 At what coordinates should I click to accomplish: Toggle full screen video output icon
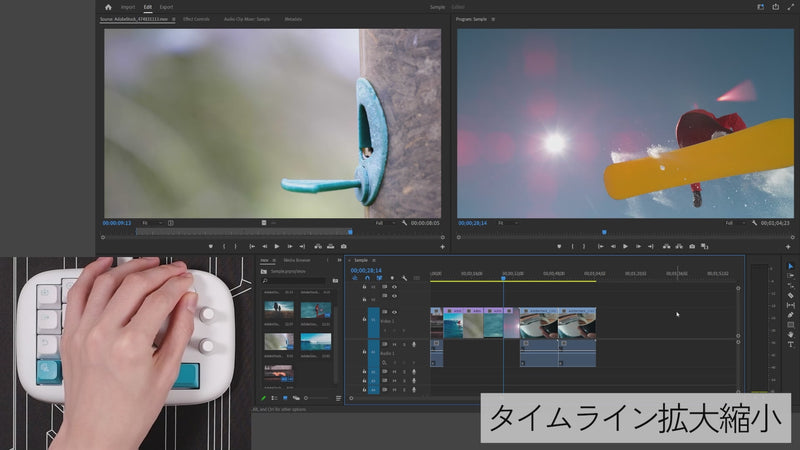pyautogui.click(x=790, y=7)
